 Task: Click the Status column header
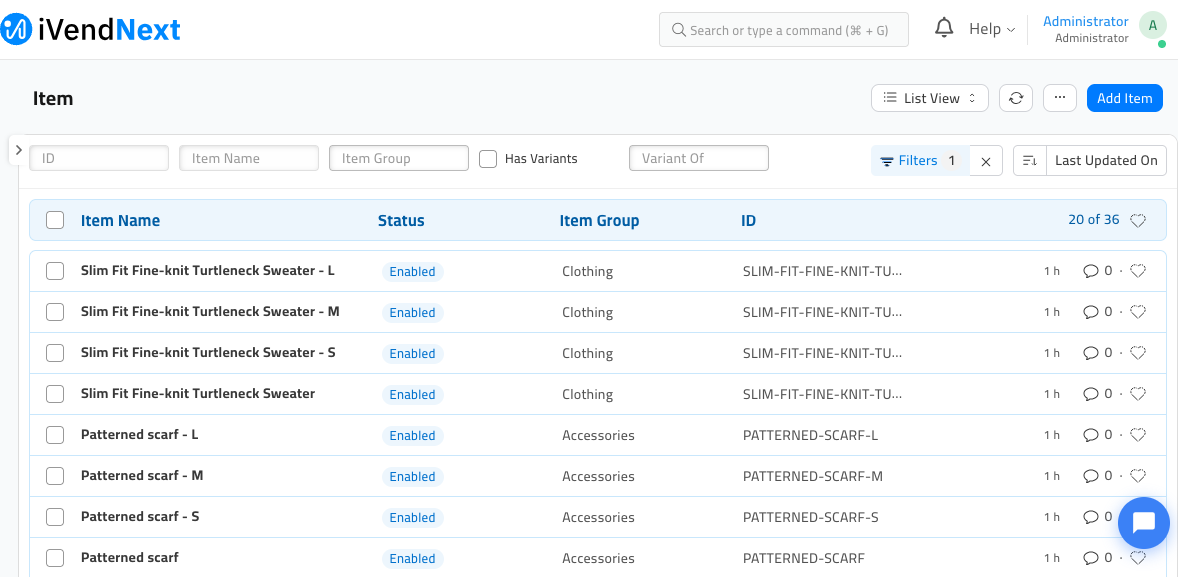(401, 220)
